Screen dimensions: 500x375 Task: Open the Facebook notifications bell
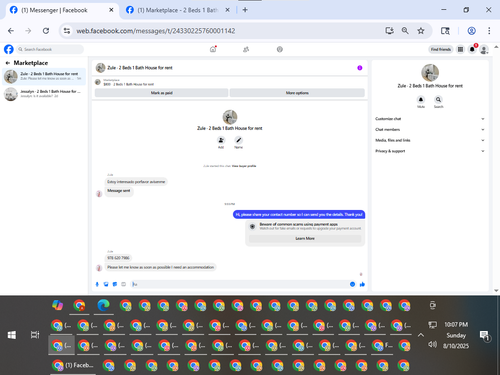(x=472, y=49)
